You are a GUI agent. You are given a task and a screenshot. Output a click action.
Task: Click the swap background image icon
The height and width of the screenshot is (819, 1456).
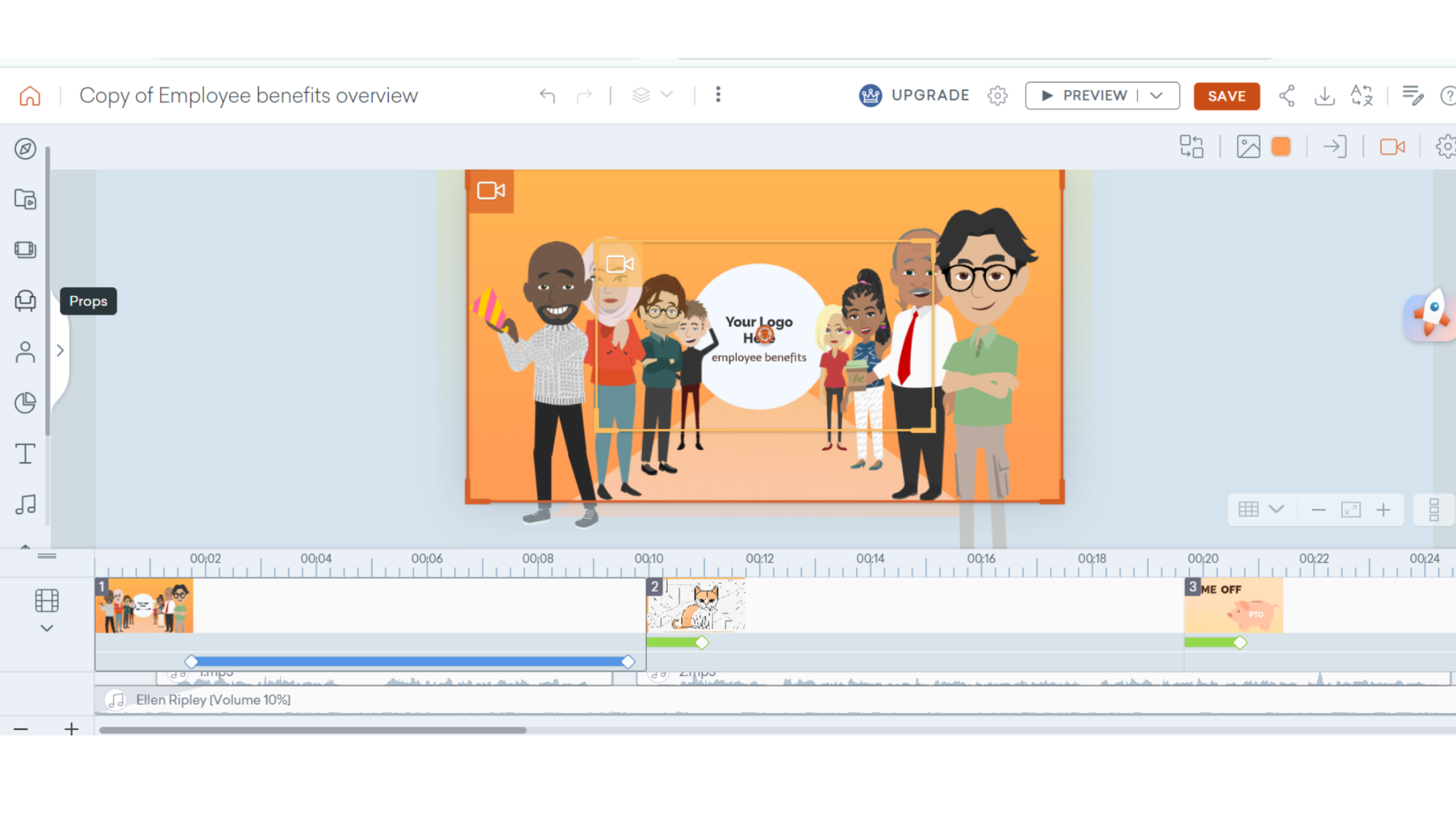click(1248, 146)
